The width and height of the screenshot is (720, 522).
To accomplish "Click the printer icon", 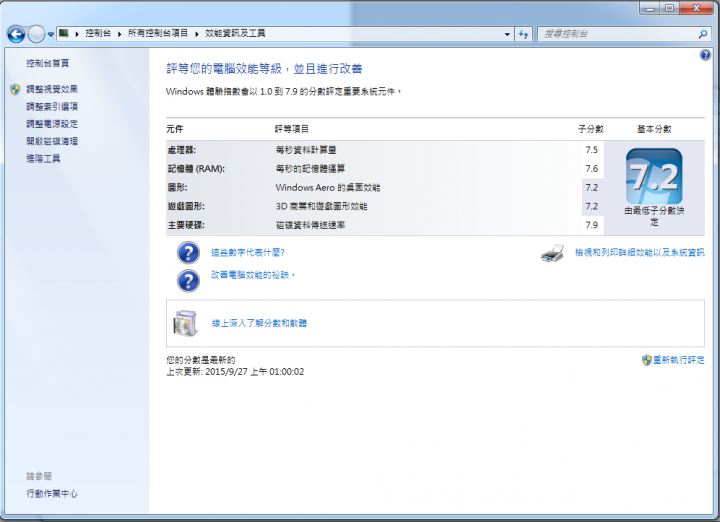I will [552, 253].
